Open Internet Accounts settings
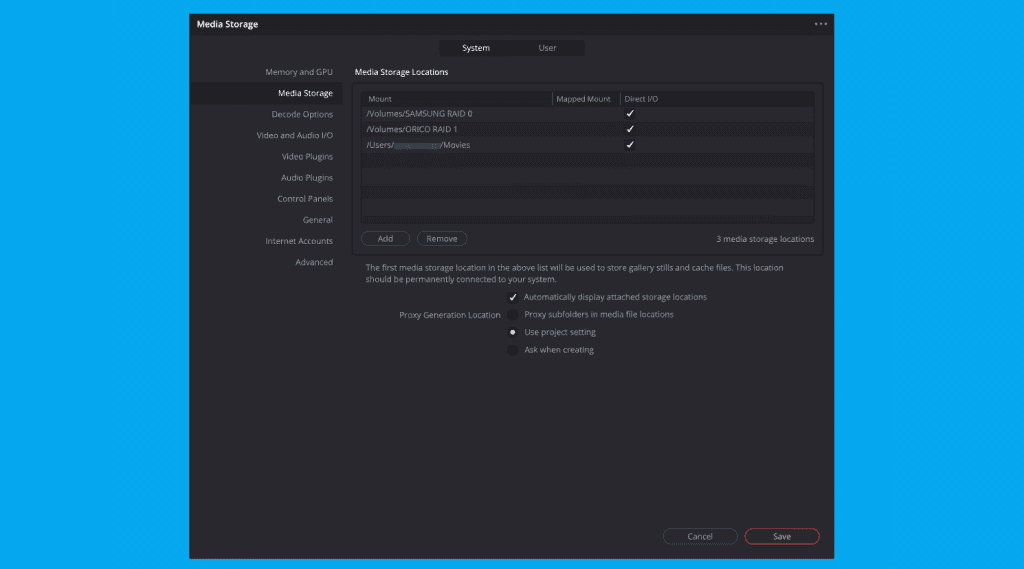Screen dimensions: 1024x569 299,241
